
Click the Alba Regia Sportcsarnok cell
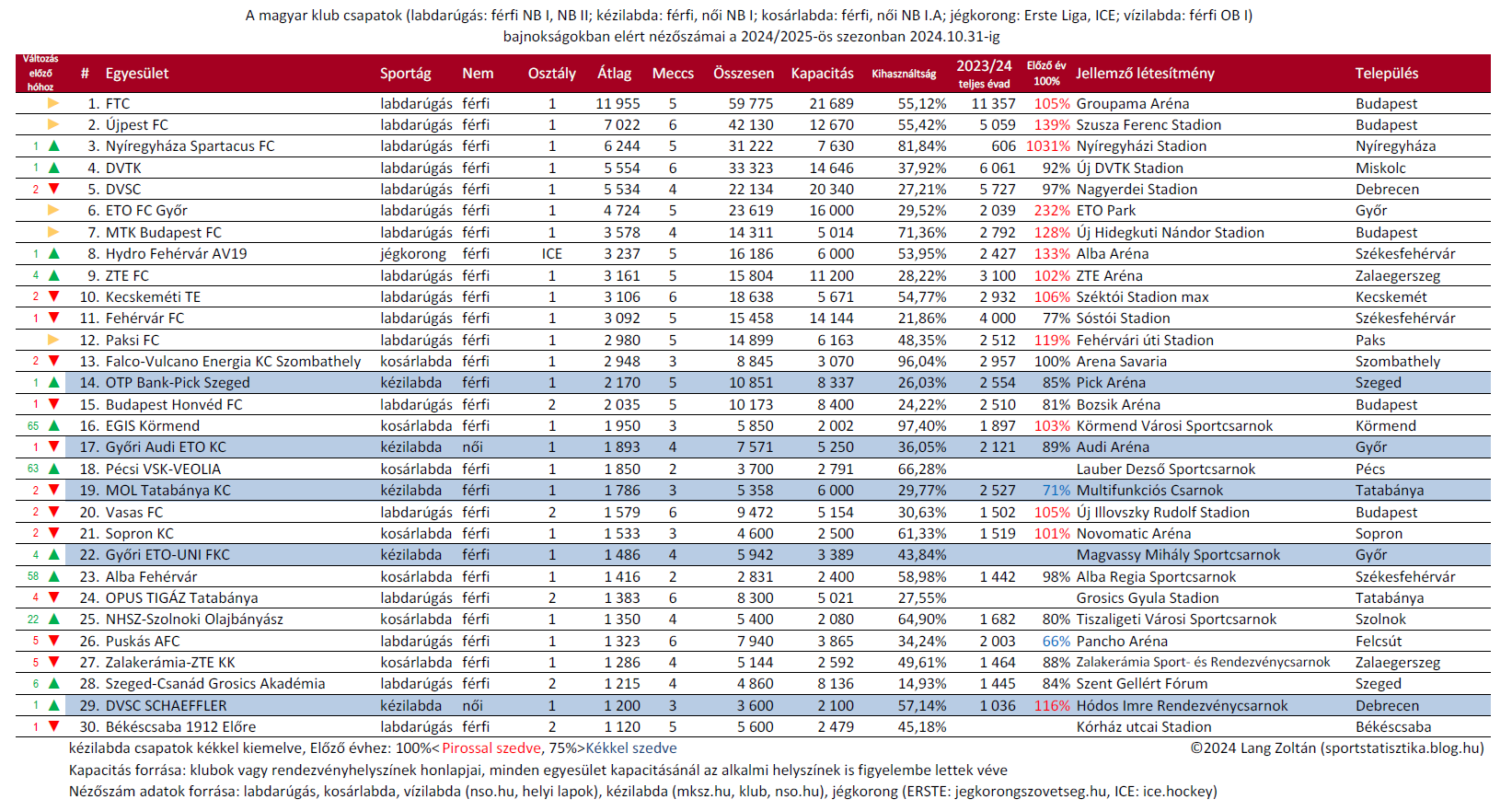[1156, 577]
